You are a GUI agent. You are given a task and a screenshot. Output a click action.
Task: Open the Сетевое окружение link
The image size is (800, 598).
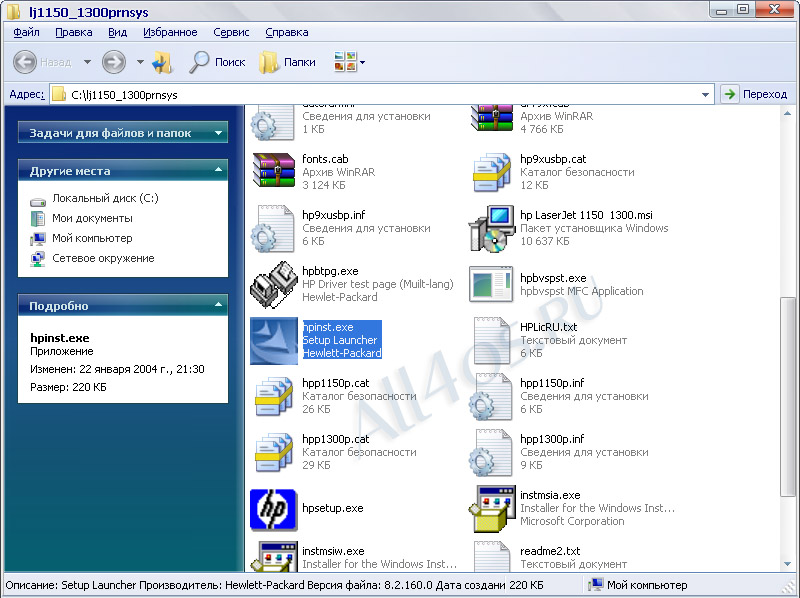click(x=103, y=258)
